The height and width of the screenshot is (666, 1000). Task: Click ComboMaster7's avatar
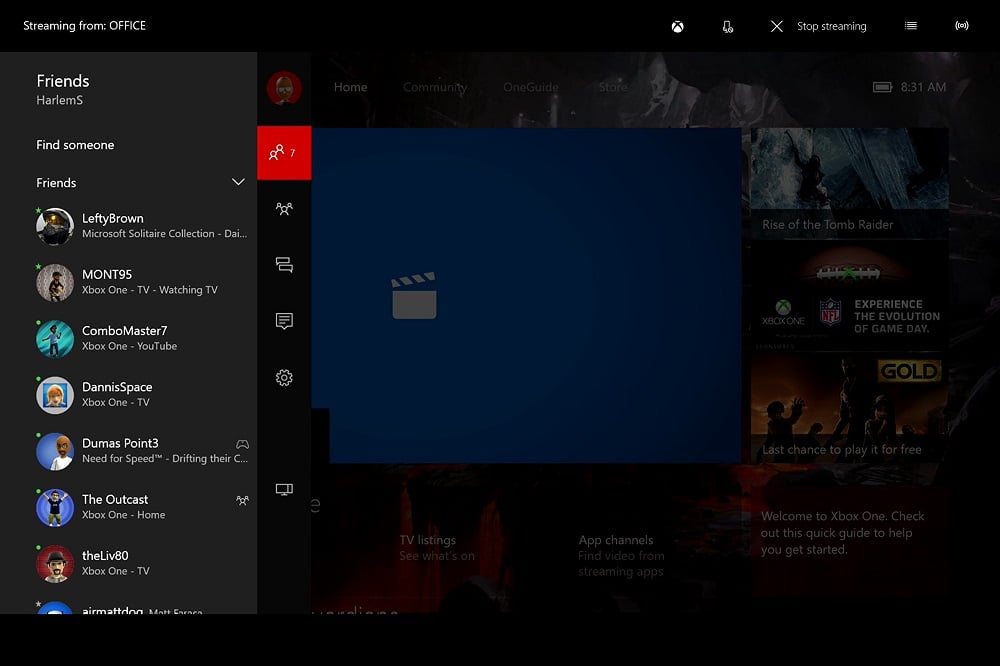(x=55, y=339)
